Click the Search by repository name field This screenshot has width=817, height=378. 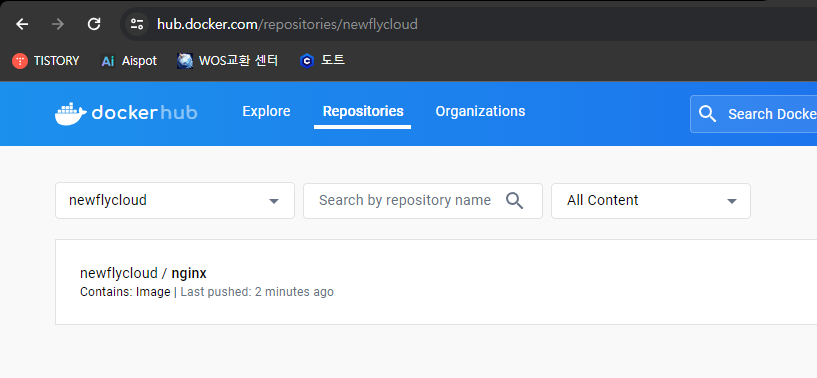[423, 200]
